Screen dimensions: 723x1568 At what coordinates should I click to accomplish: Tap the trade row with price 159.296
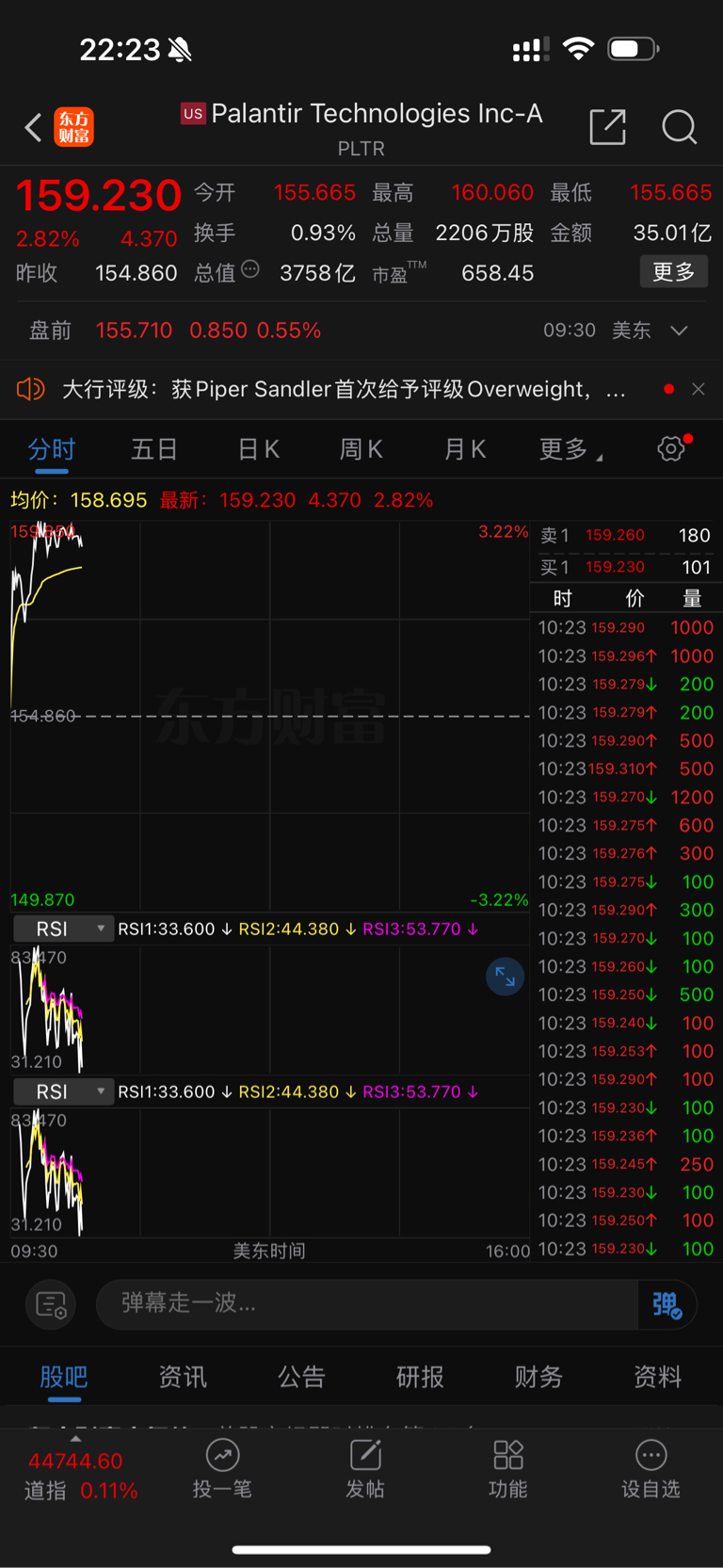[625, 655]
